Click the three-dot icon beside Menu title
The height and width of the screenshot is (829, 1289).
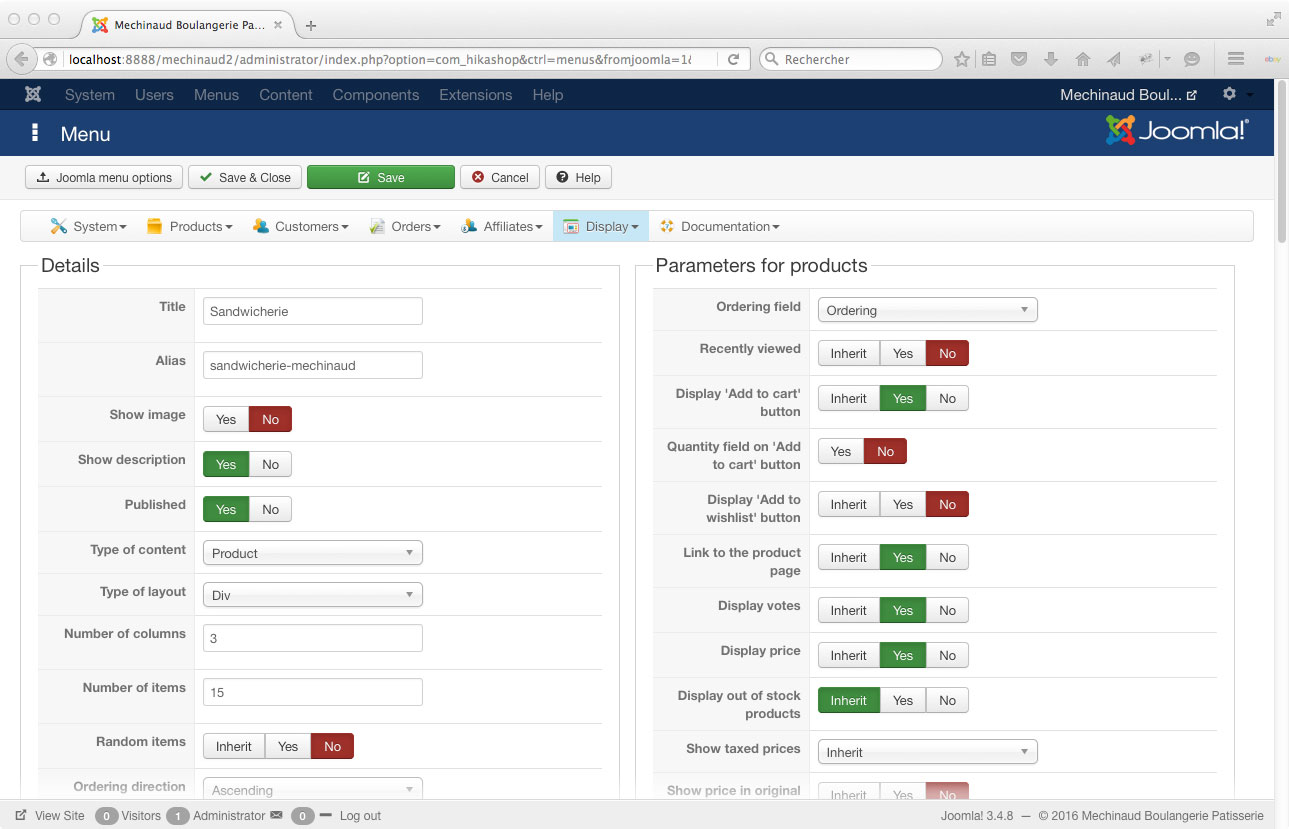(x=35, y=133)
